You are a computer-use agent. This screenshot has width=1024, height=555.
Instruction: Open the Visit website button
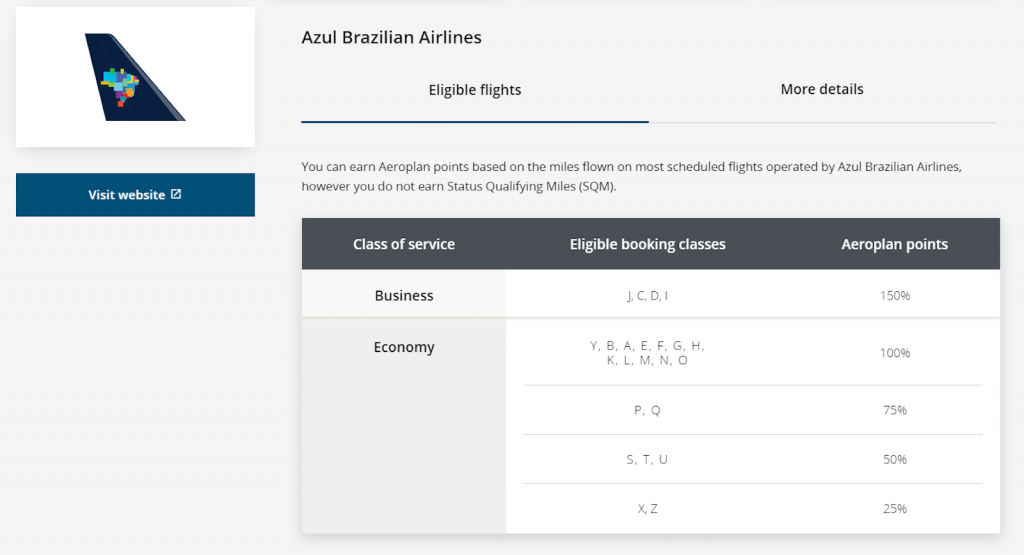click(x=135, y=195)
